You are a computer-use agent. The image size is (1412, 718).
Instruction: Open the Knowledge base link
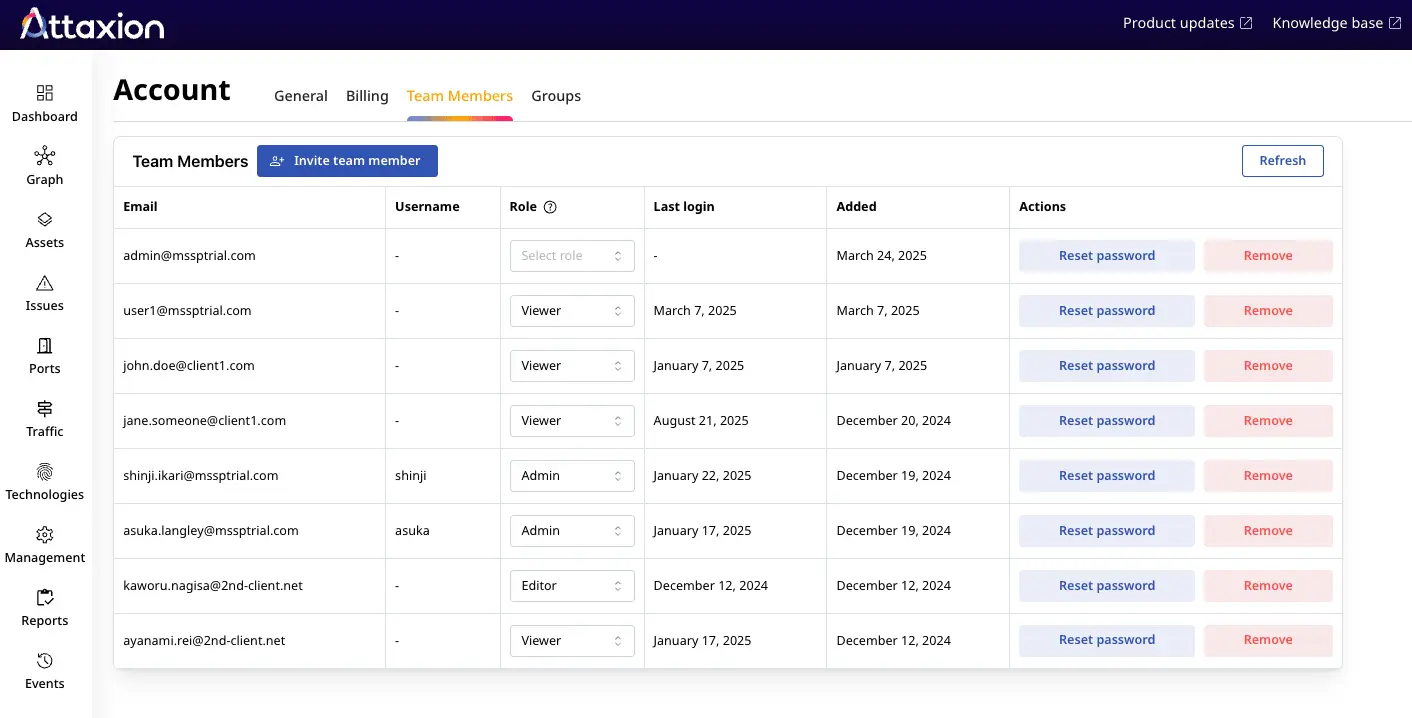1336,23
